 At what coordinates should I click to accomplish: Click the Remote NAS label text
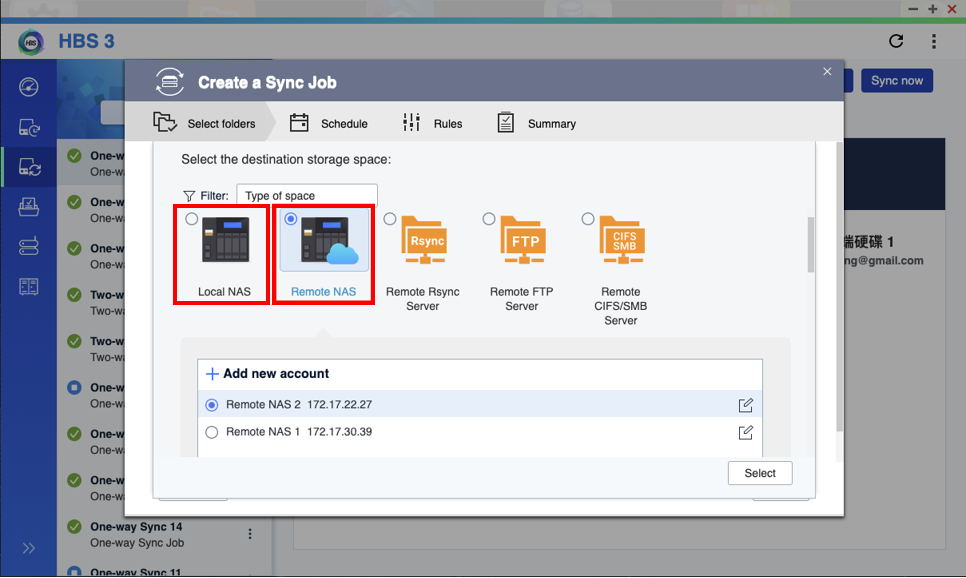tap(323, 291)
